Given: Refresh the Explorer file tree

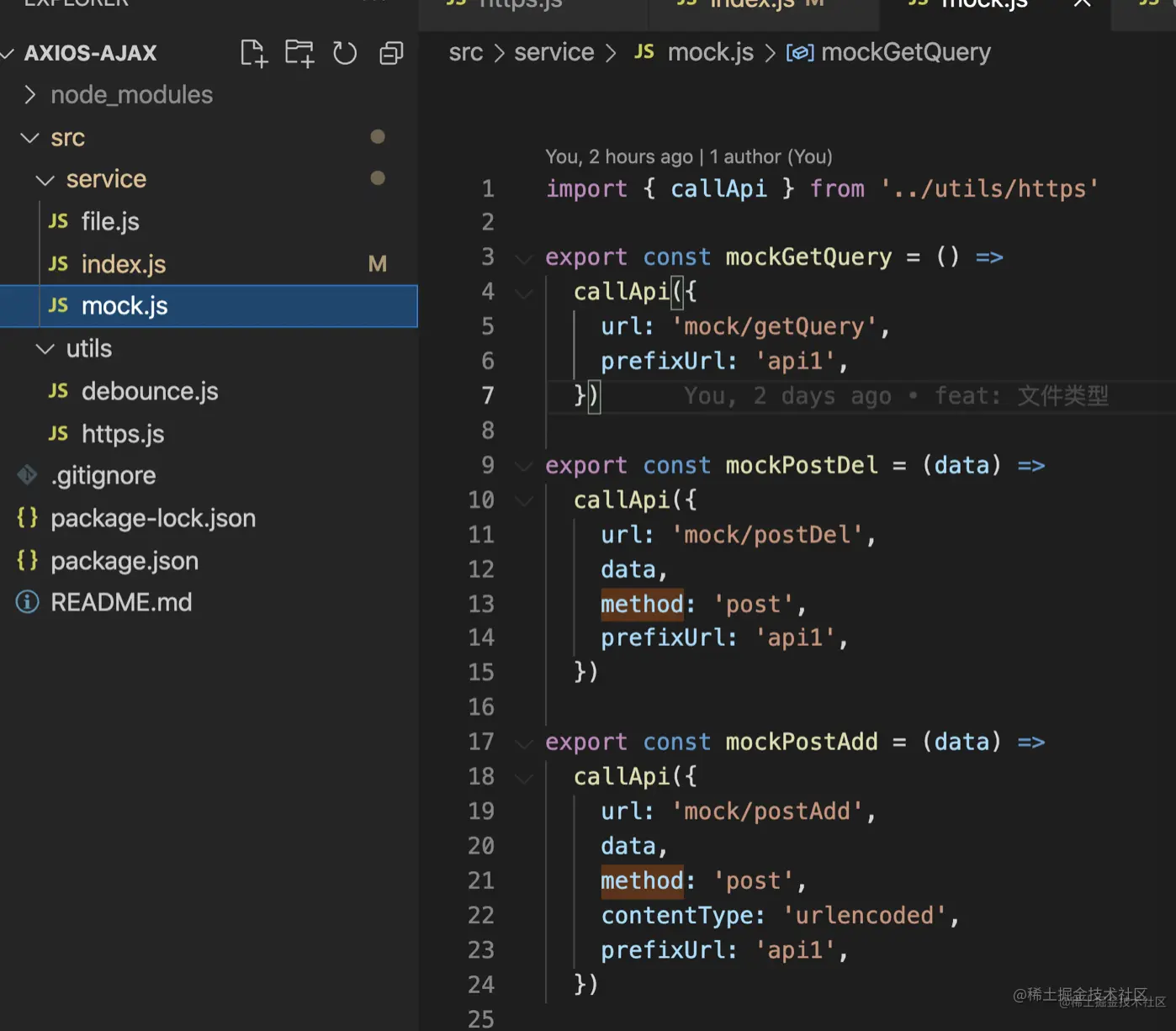Looking at the screenshot, I should coord(345,53).
